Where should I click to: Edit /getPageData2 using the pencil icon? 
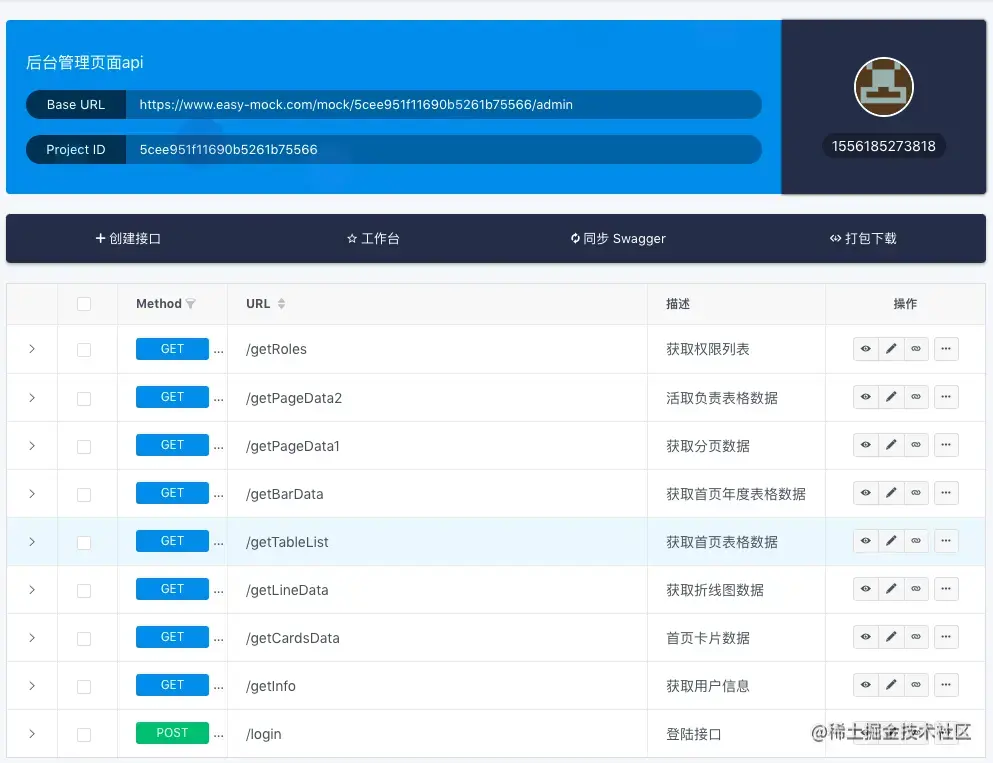[x=891, y=397]
